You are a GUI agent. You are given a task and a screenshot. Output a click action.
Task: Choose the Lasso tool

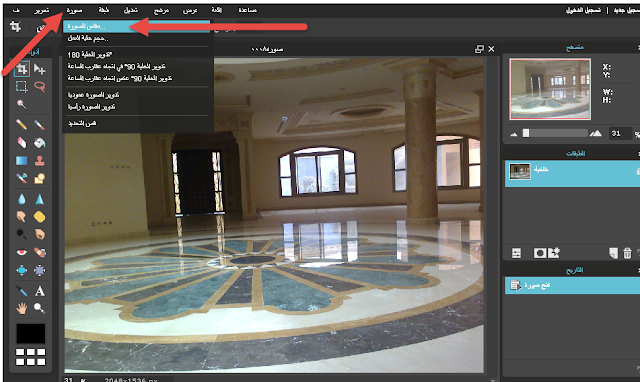tap(40, 87)
